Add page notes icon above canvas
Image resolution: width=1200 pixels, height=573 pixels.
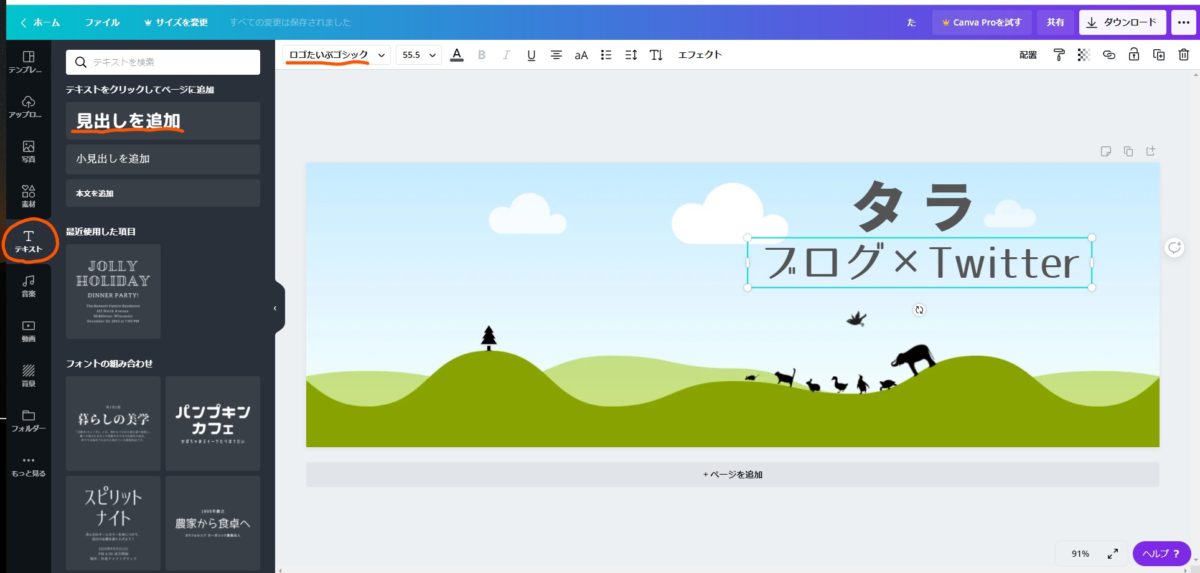1106,151
